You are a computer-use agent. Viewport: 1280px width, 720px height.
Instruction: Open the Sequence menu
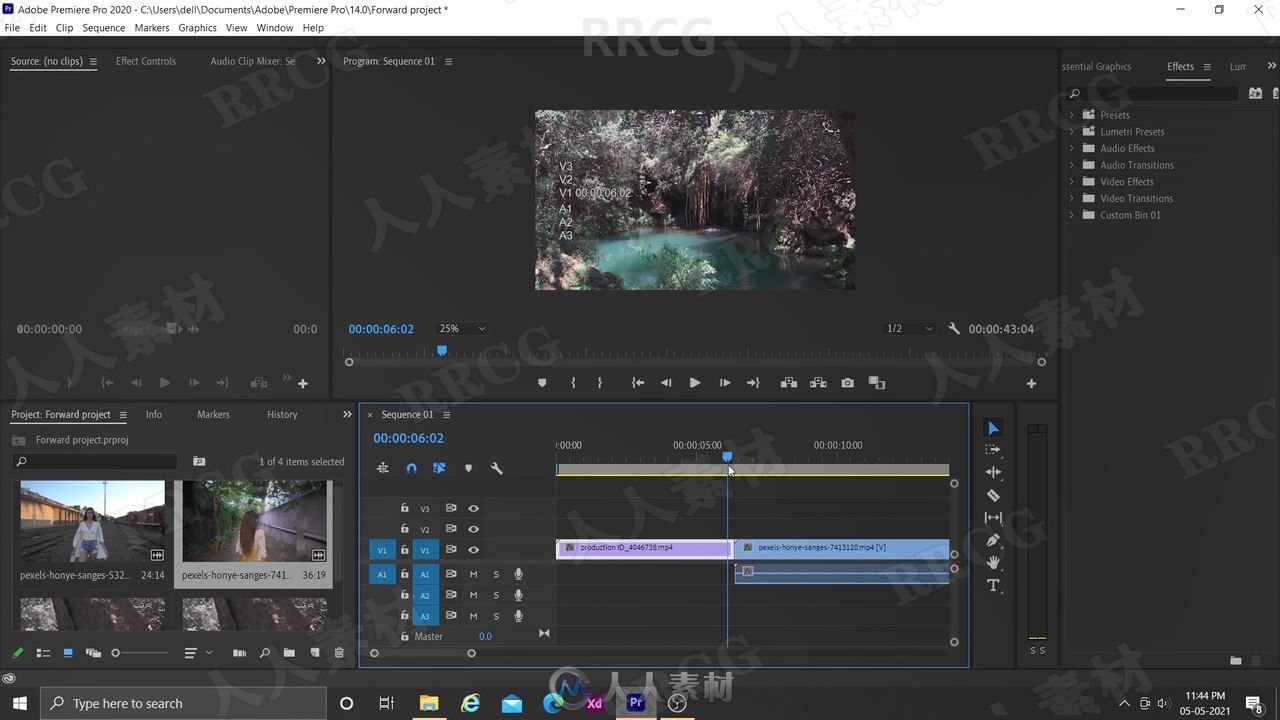[103, 28]
